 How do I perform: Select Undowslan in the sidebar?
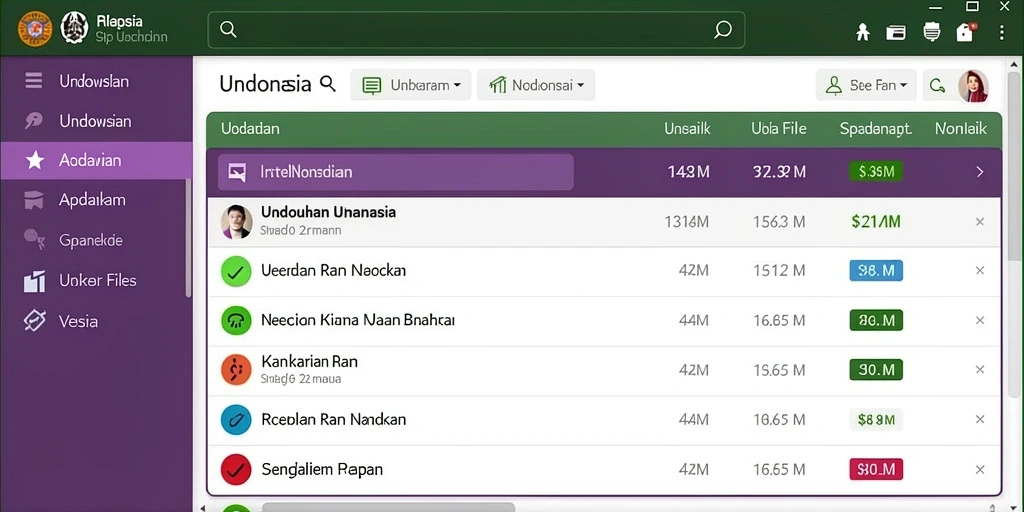pos(96,81)
